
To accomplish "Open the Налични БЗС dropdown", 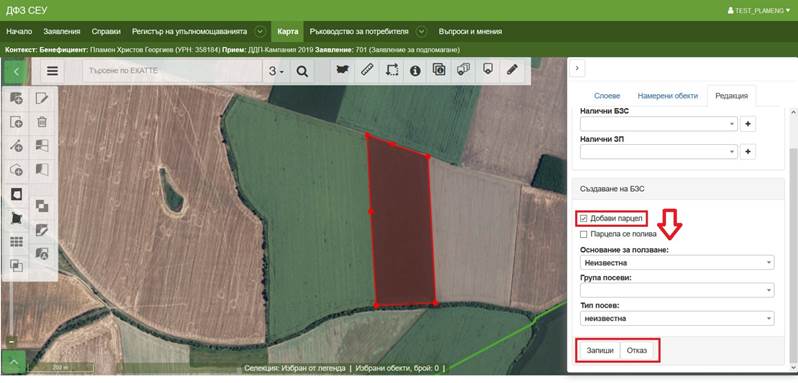I will (659, 124).
